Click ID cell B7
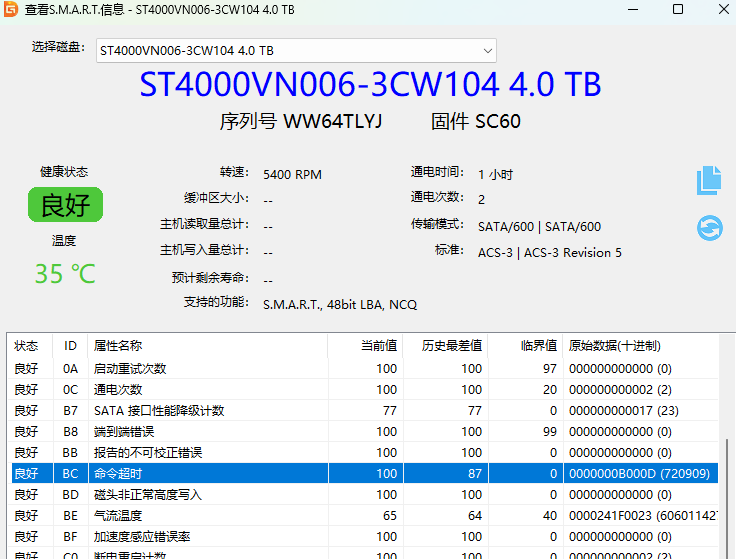Image resolution: width=736 pixels, height=559 pixels. 70,411
